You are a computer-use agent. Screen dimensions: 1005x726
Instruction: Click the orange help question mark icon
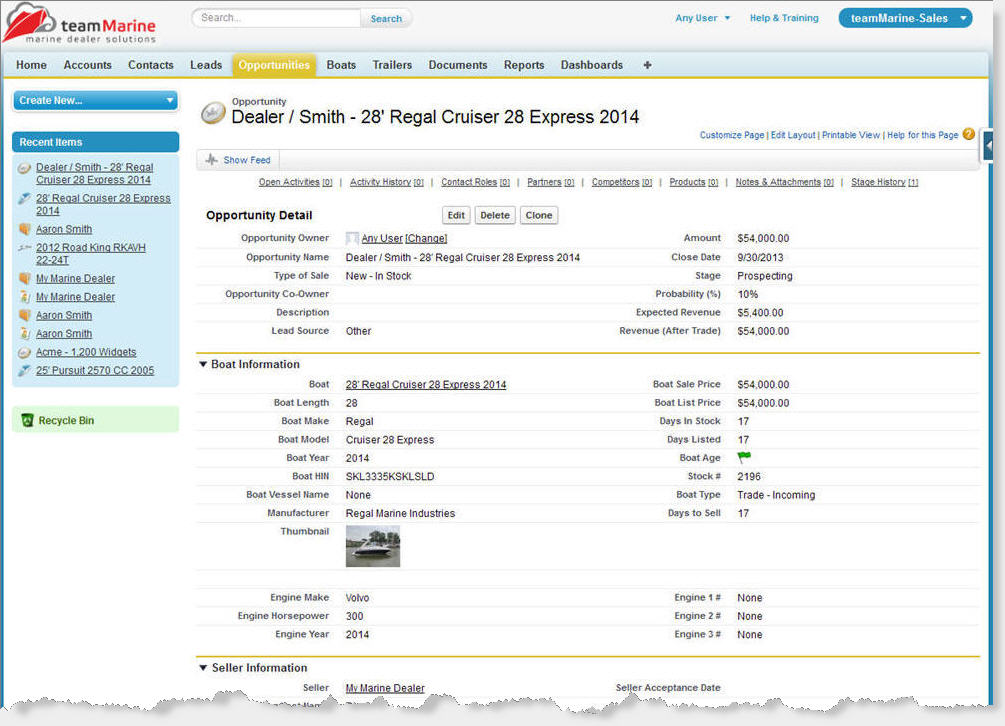[968, 134]
